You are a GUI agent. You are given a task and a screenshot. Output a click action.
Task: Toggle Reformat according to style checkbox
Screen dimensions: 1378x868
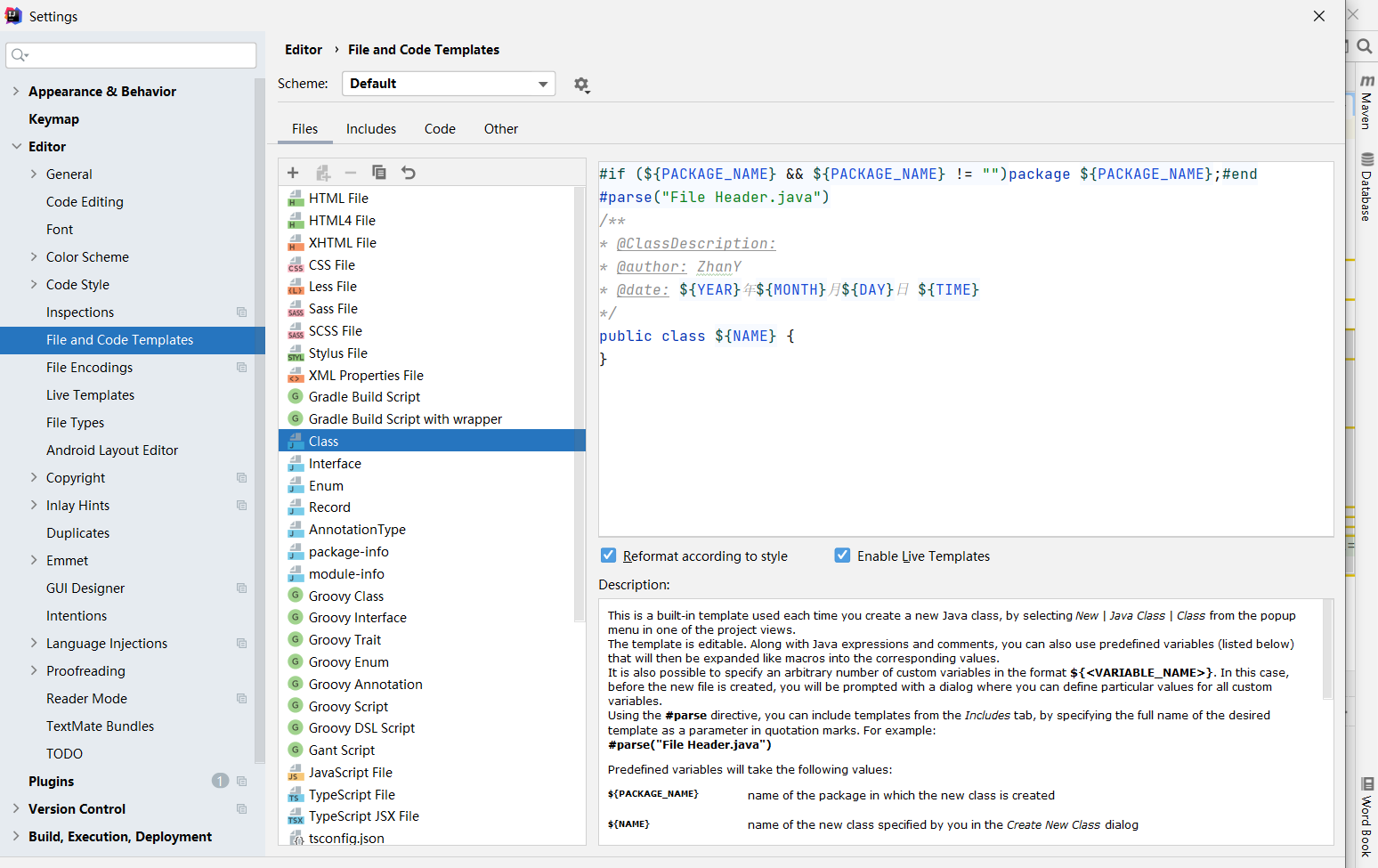609,556
